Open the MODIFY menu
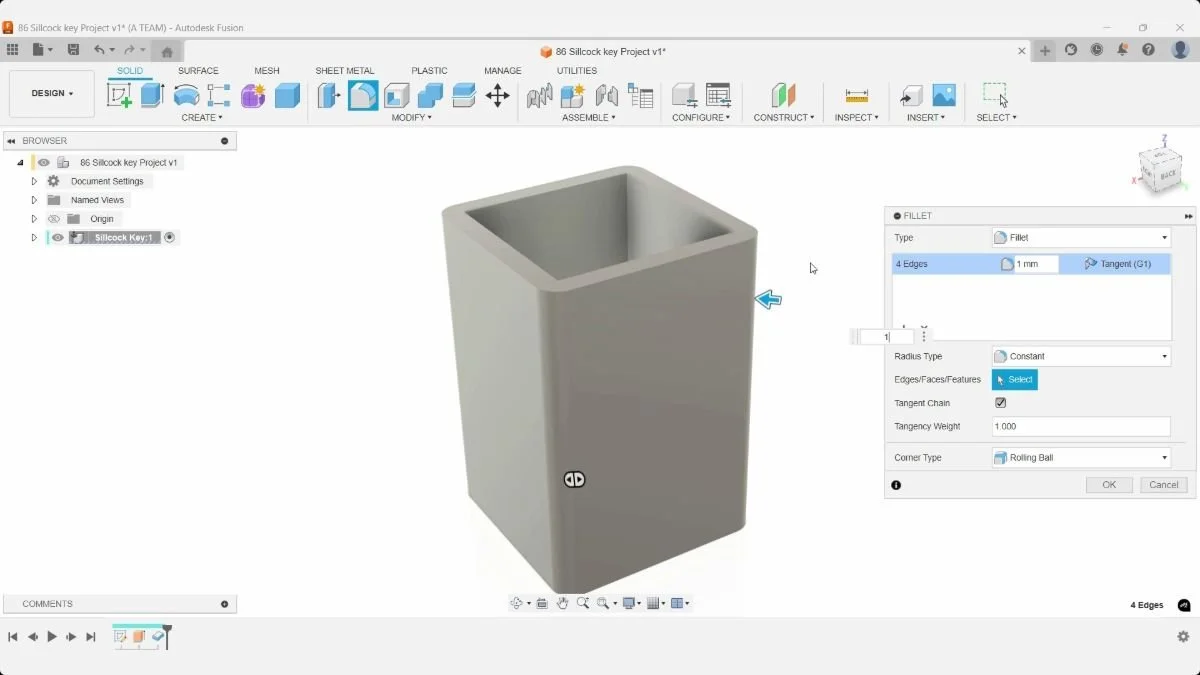 pyautogui.click(x=412, y=118)
